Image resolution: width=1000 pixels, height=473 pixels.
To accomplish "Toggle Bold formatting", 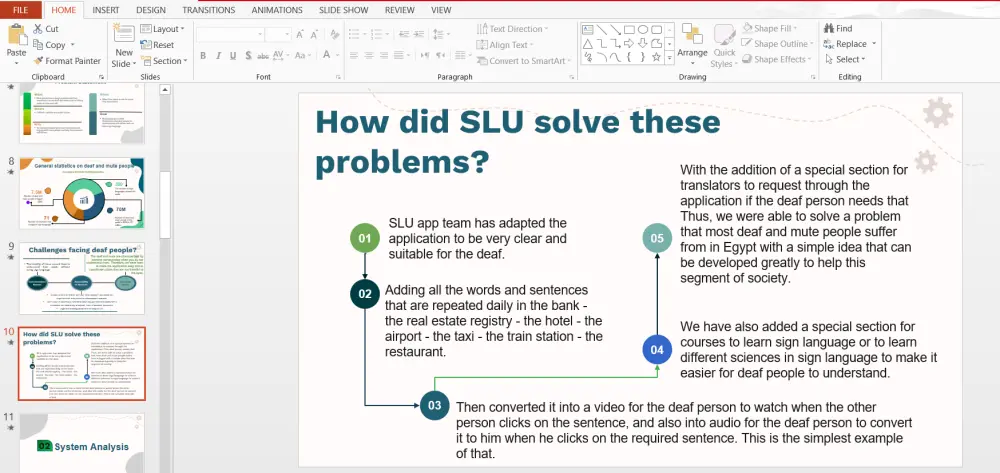I will pyautogui.click(x=203, y=55).
